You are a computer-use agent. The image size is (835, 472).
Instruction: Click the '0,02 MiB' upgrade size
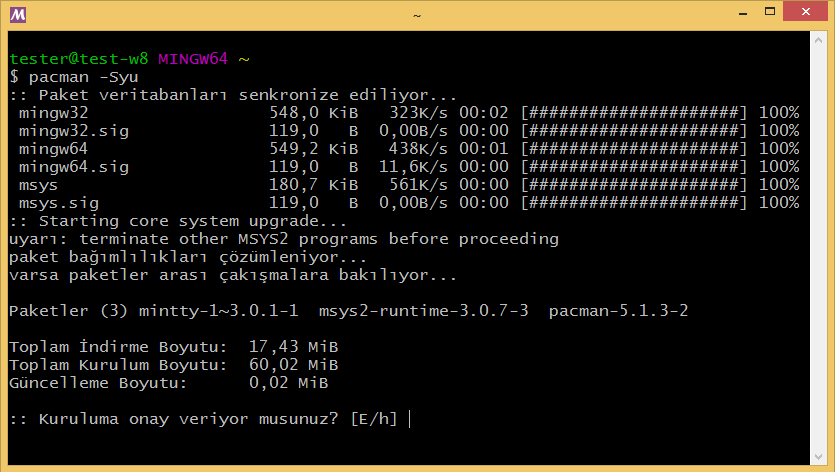(288, 383)
